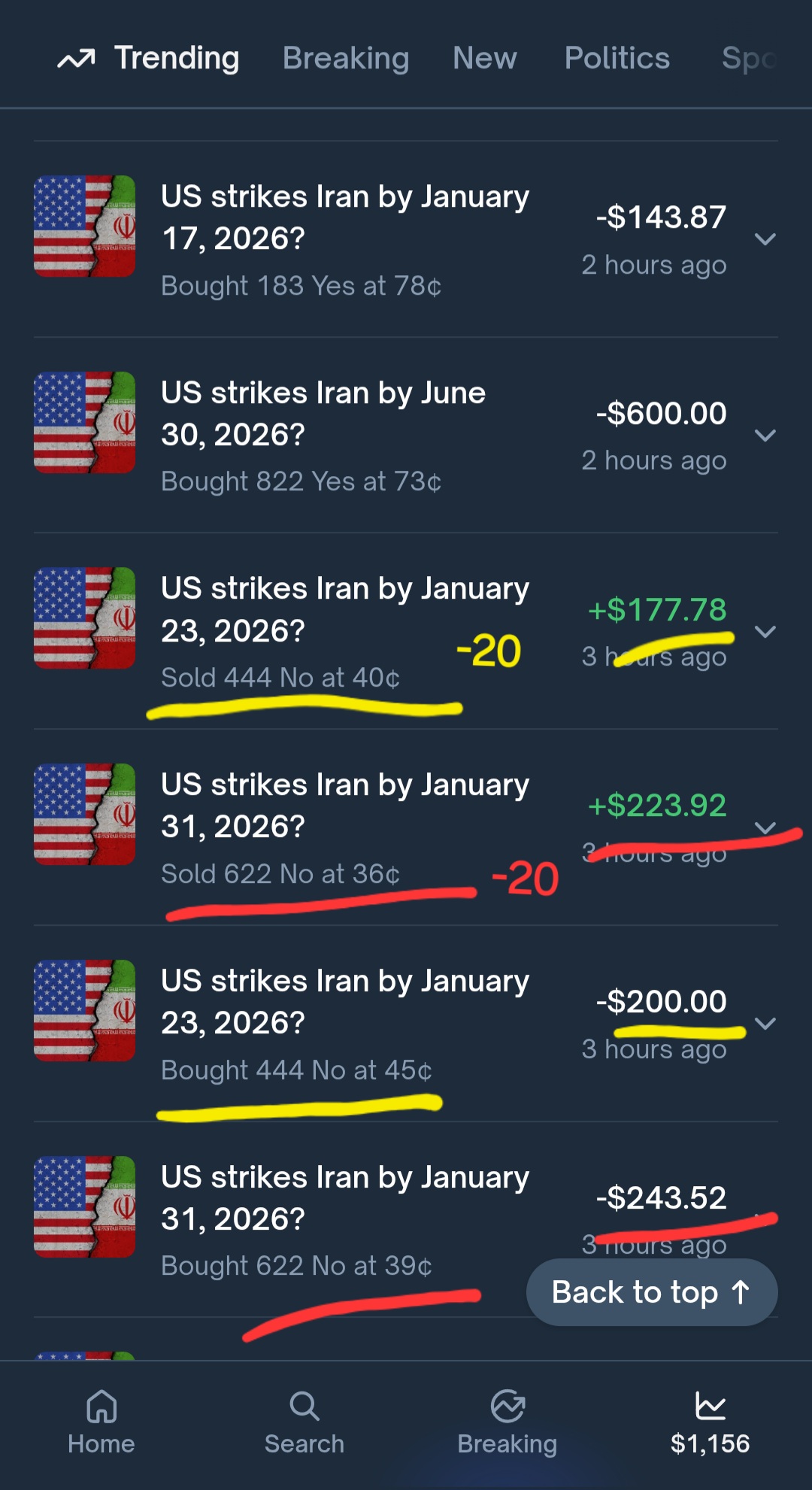Switch to the New tab
The image size is (812, 1490).
click(485, 59)
